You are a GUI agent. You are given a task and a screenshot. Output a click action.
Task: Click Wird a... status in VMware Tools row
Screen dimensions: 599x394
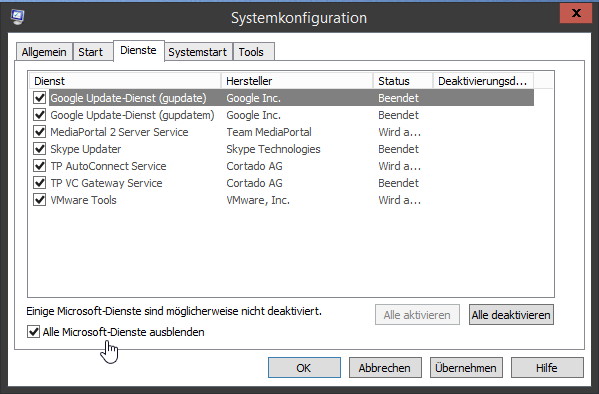(x=400, y=200)
